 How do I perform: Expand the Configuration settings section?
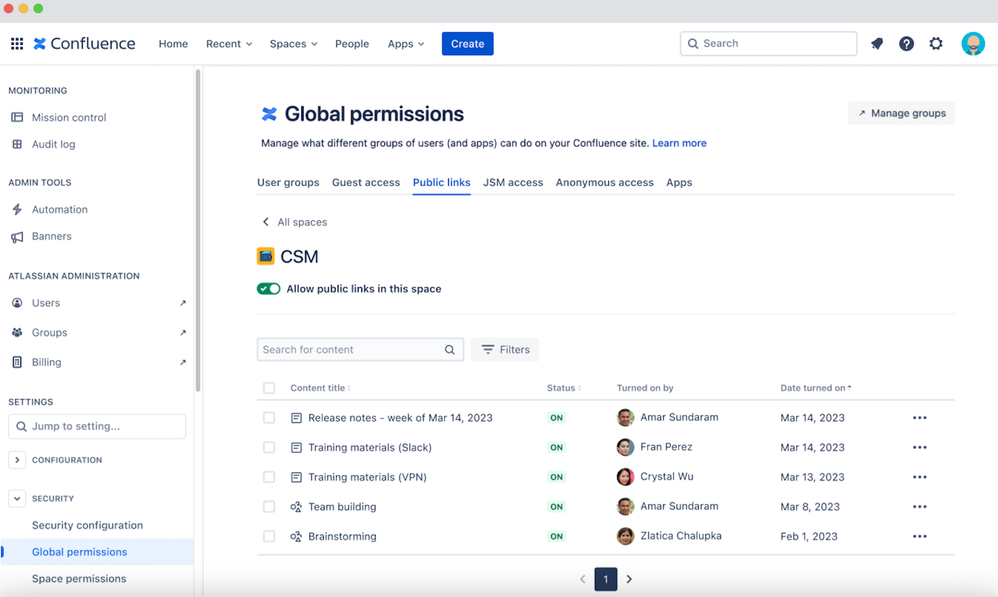coord(17,460)
